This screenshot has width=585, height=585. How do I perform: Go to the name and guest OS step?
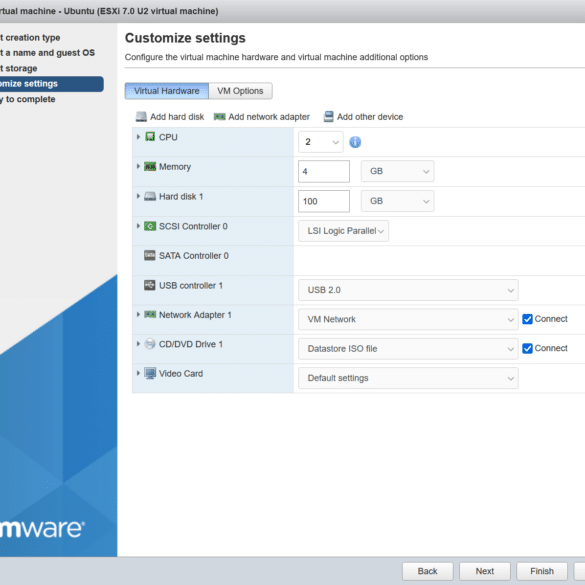(47, 53)
